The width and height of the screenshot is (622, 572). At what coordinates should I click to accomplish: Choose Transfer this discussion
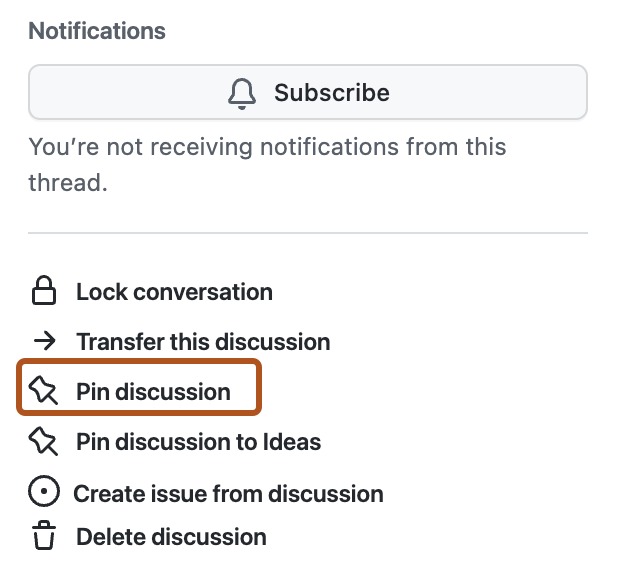[x=203, y=342]
